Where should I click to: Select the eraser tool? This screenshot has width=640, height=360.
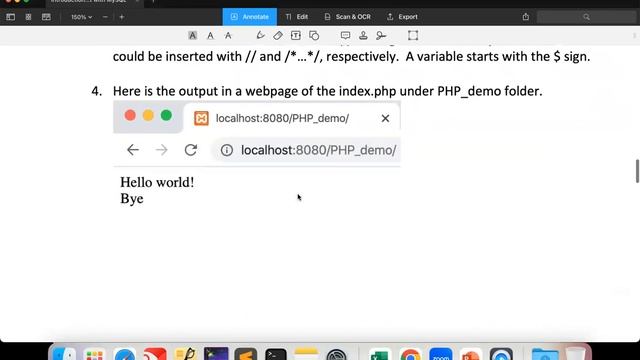point(278,36)
